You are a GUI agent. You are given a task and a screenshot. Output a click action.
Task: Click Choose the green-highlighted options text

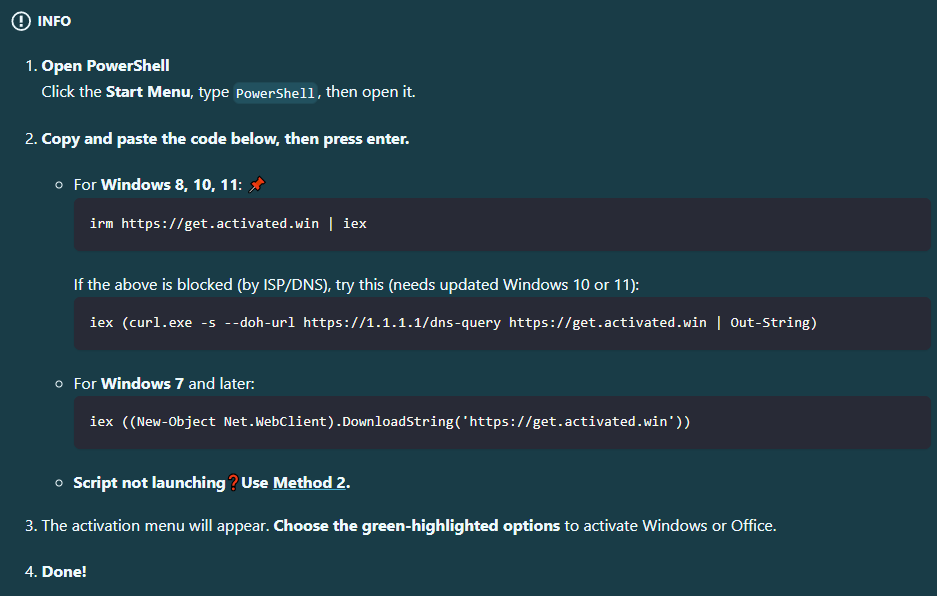[x=416, y=525]
